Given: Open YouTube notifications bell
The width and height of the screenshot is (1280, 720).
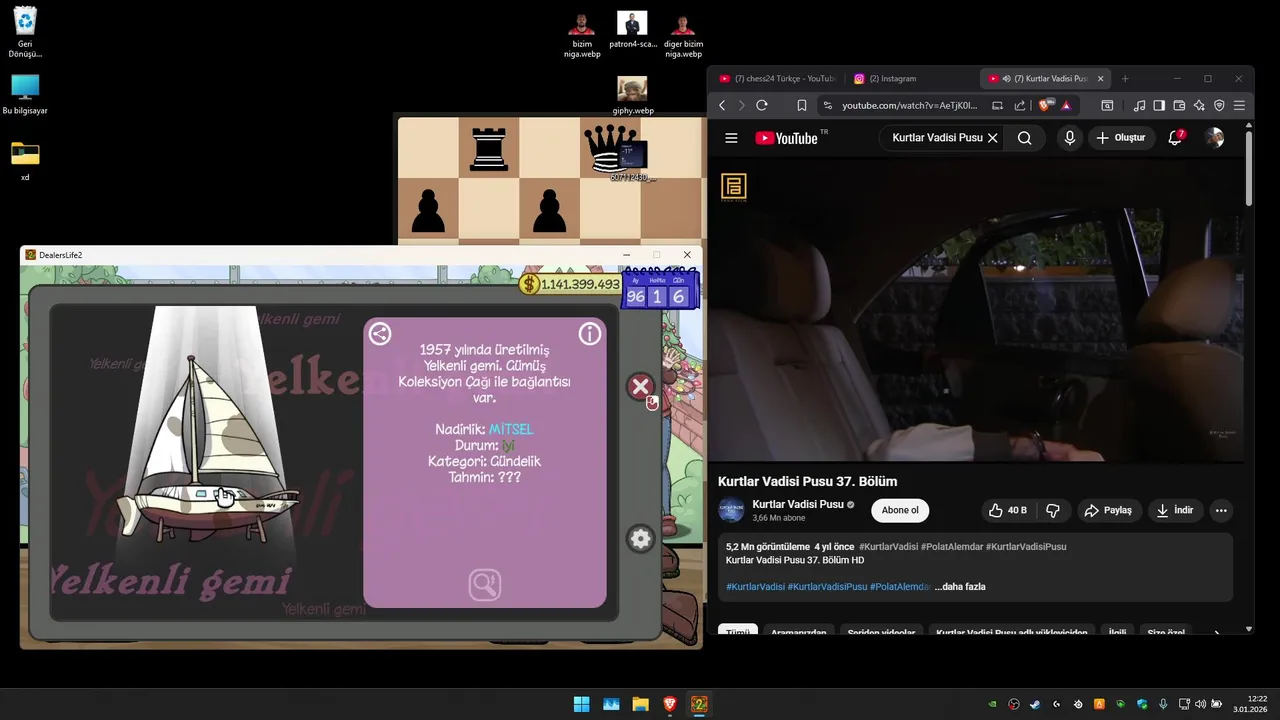Looking at the screenshot, I should click(x=1176, y=138).
